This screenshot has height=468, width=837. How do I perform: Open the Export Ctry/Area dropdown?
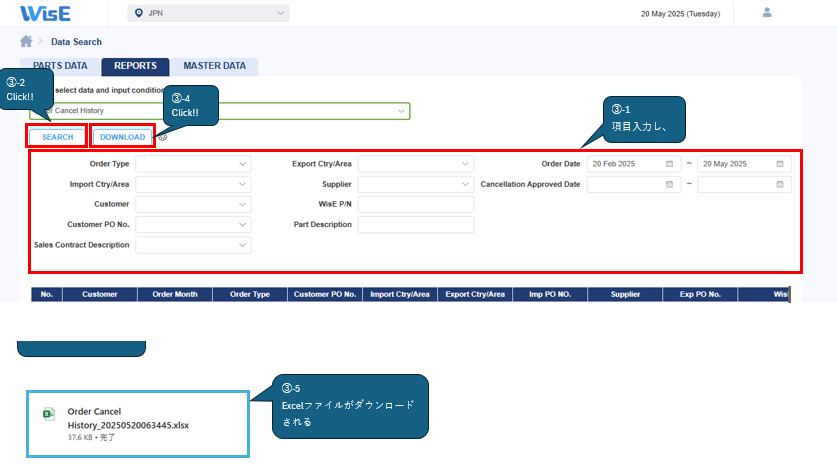pyautogui.click(x=415, y=164)
